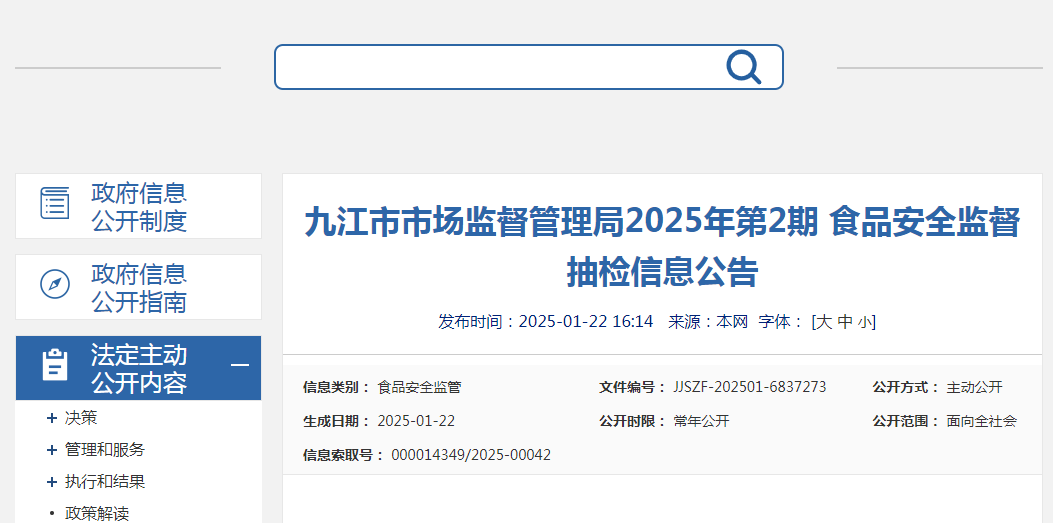Select the 法定主动公开内容 menu header

click(x=138, y=368)
